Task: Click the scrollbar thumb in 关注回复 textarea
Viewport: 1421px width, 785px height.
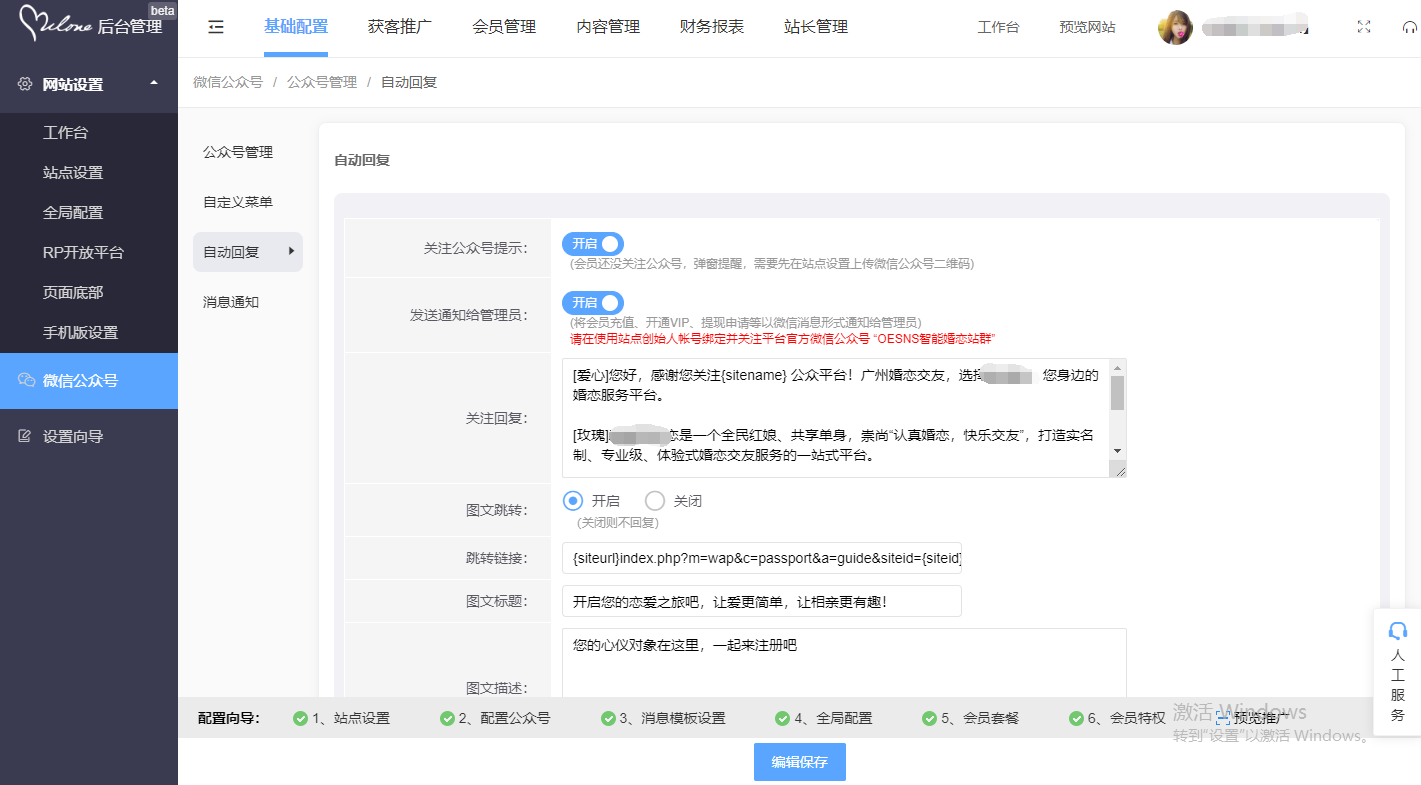Action: (1118, 393)
